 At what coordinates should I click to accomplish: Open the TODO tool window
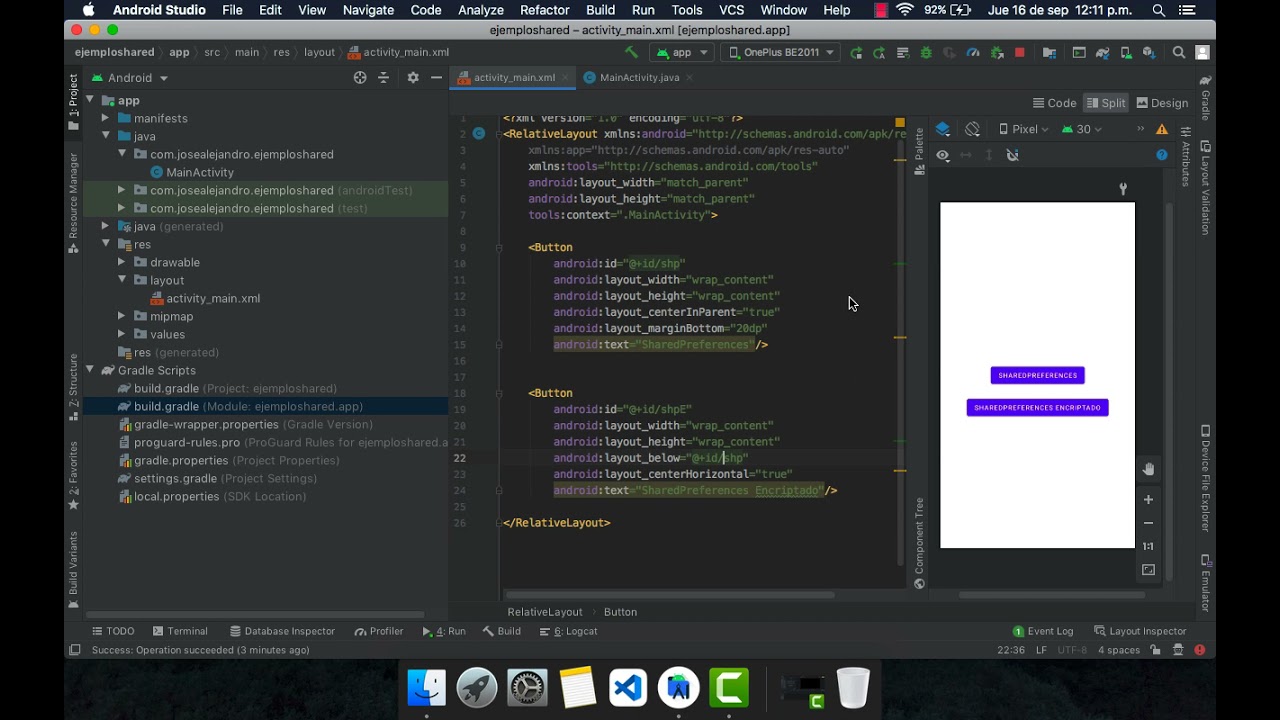coord(113,631)
